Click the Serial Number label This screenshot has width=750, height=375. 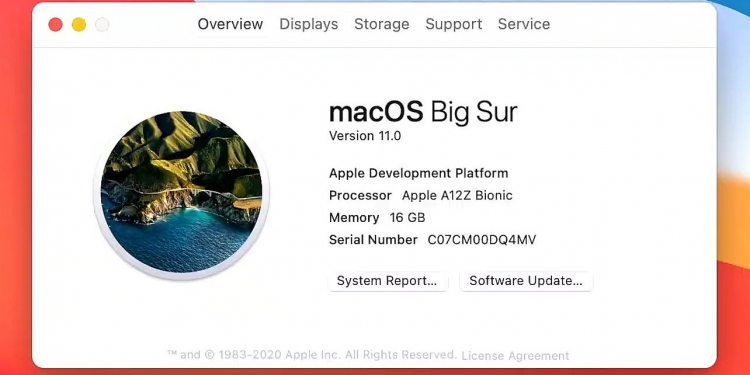373,240
